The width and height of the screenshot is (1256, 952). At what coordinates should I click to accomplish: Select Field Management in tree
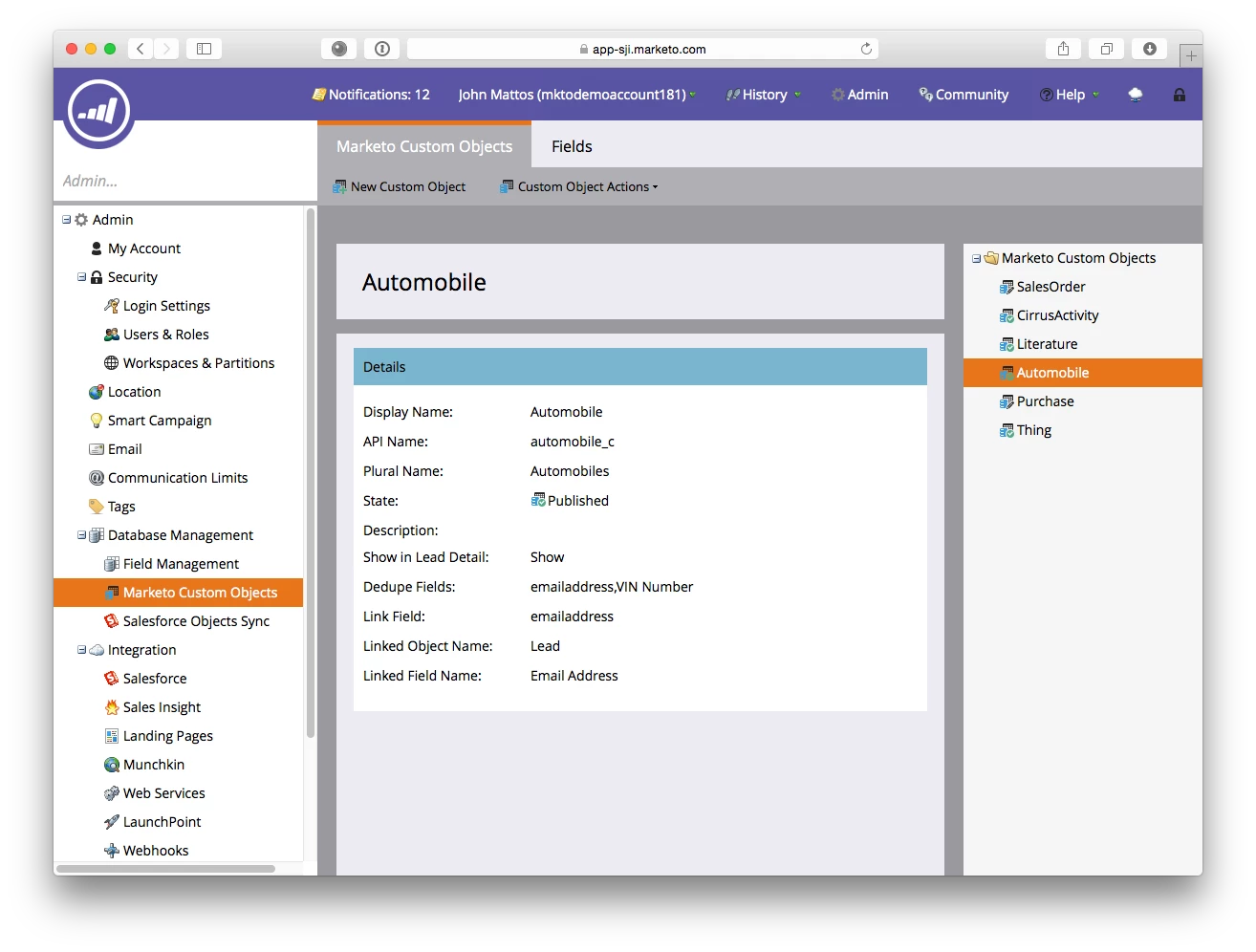pos(181,564)
